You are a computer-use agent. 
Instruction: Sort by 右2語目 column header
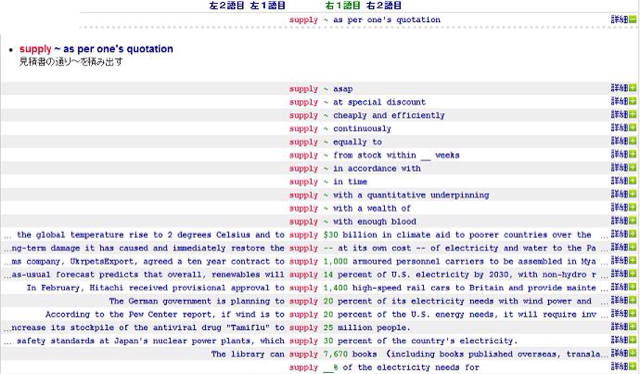(384, 5)
